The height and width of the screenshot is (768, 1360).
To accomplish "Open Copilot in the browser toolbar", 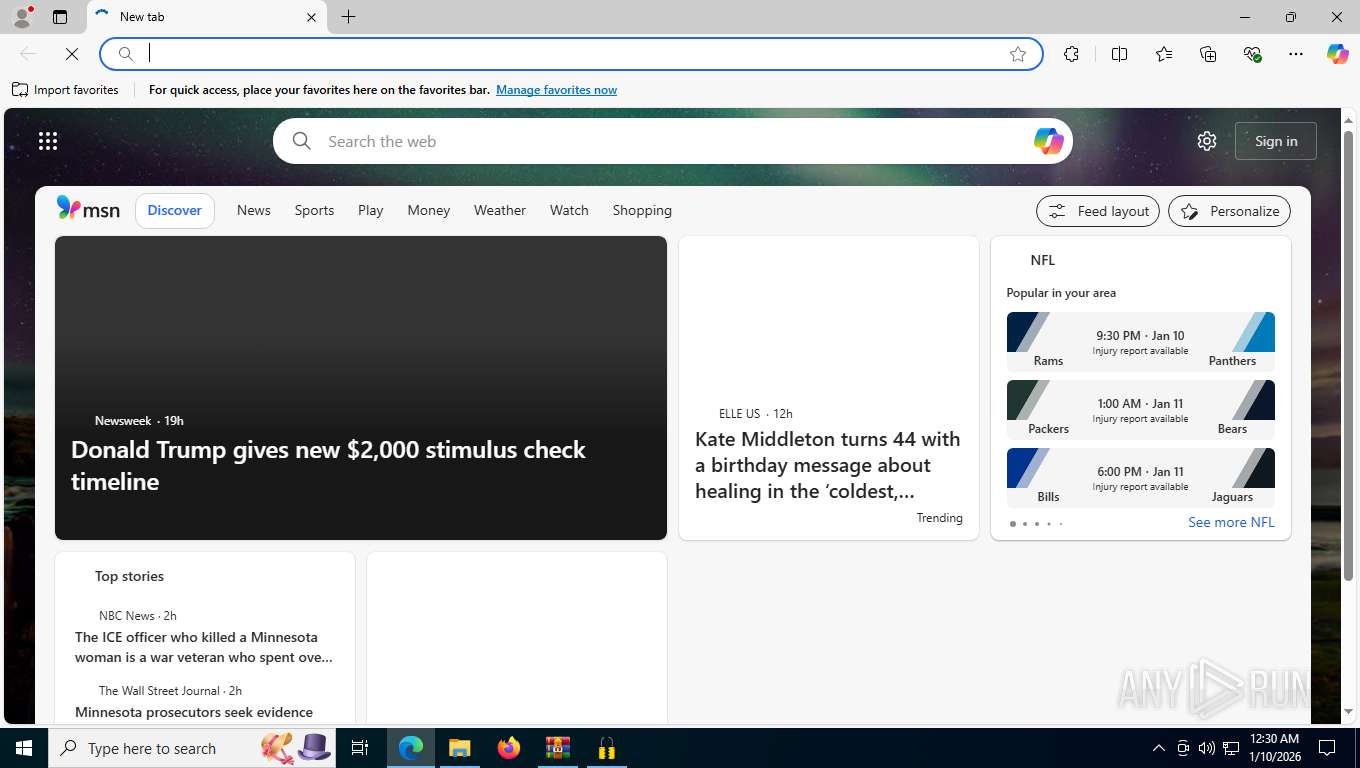I will tap(1338, 54).
